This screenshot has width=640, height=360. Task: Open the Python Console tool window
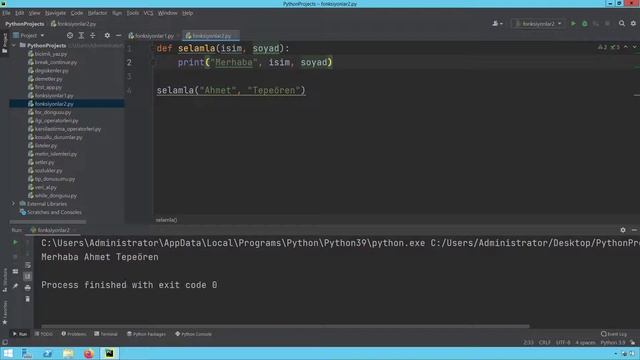click(x=193, y=334)
